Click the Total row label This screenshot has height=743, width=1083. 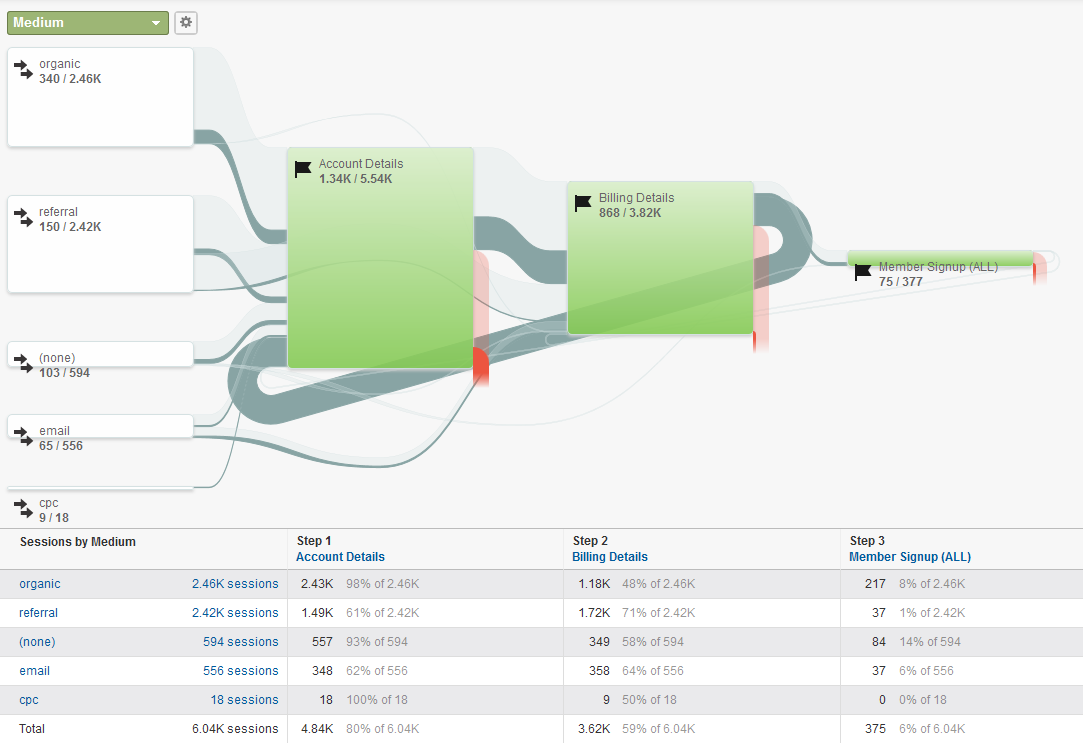pos(32,729)
